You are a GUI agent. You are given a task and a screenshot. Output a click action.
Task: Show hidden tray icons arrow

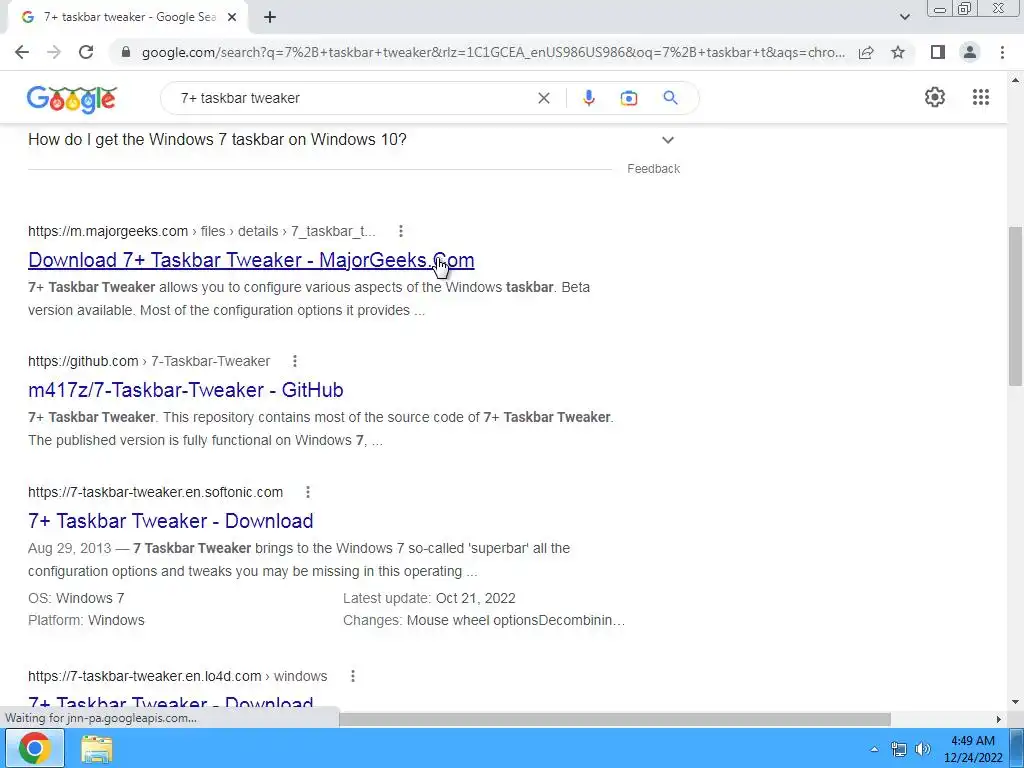(x=874, y=749)
